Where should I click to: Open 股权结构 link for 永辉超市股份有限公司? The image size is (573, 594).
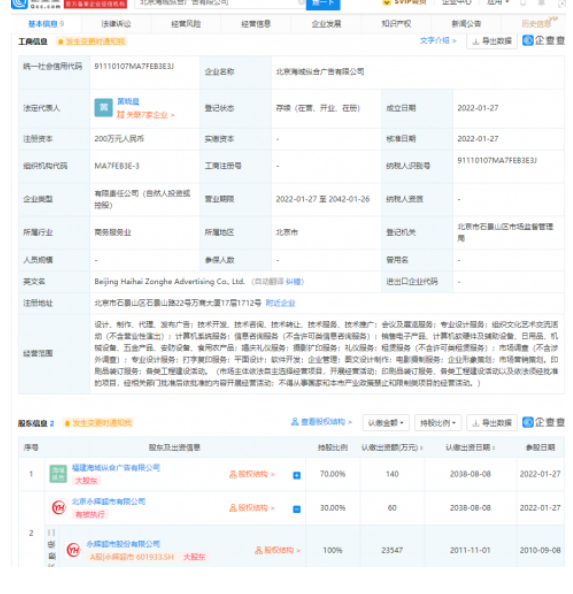point(278,550)
